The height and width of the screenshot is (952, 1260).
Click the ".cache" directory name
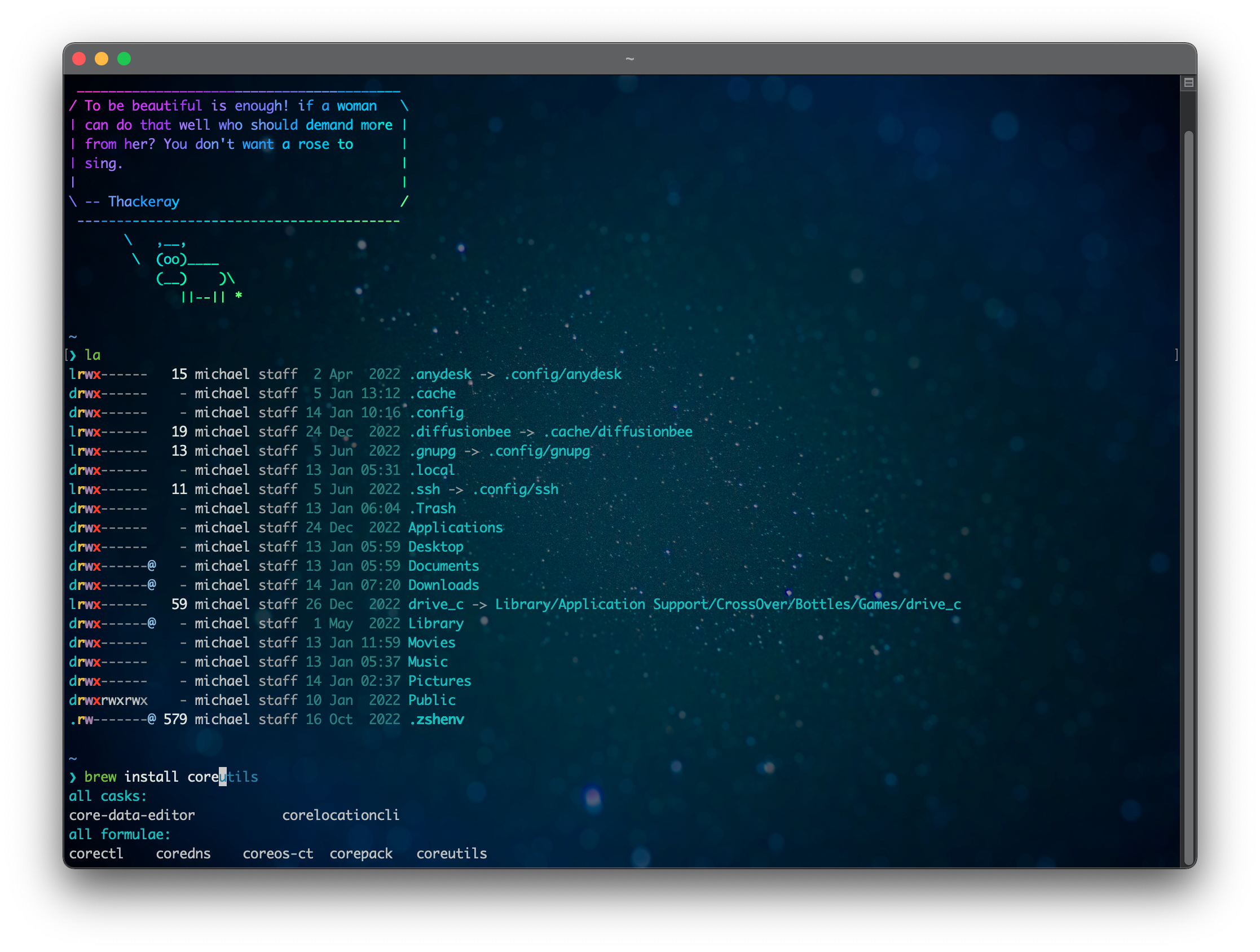[x=433, y=394]
